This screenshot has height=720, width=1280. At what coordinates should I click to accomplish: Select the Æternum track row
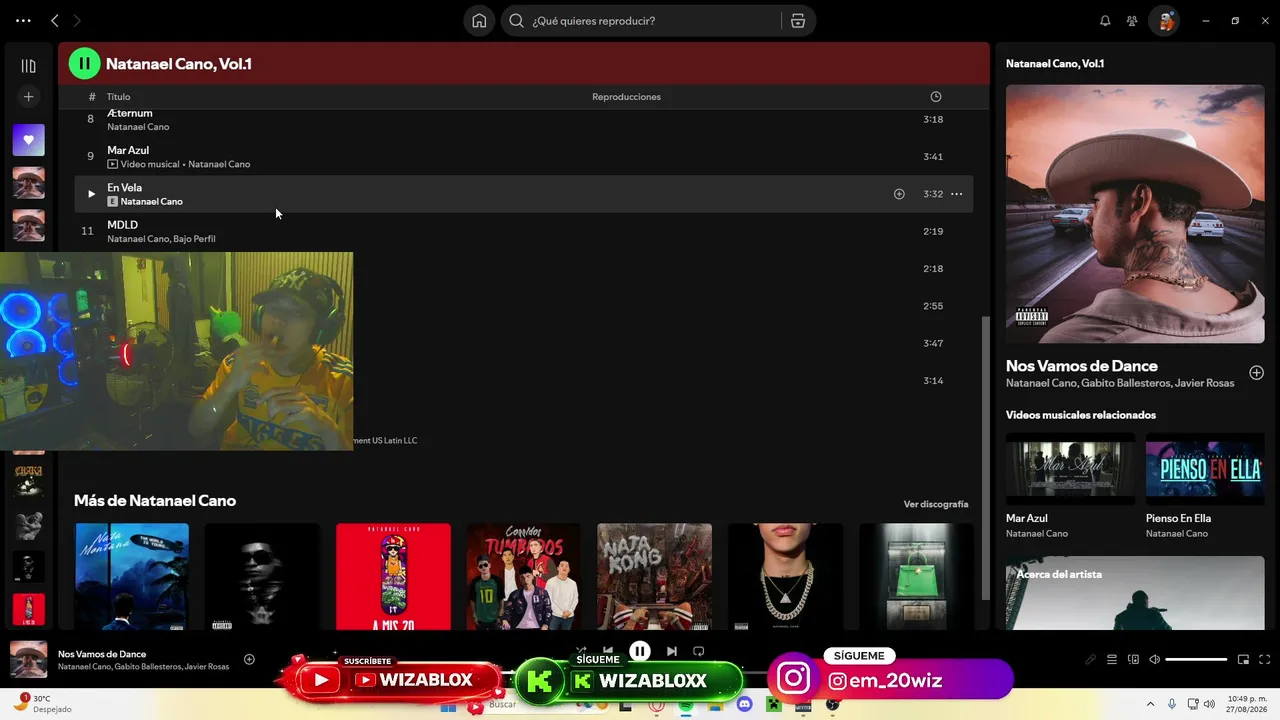pos(524,119)
